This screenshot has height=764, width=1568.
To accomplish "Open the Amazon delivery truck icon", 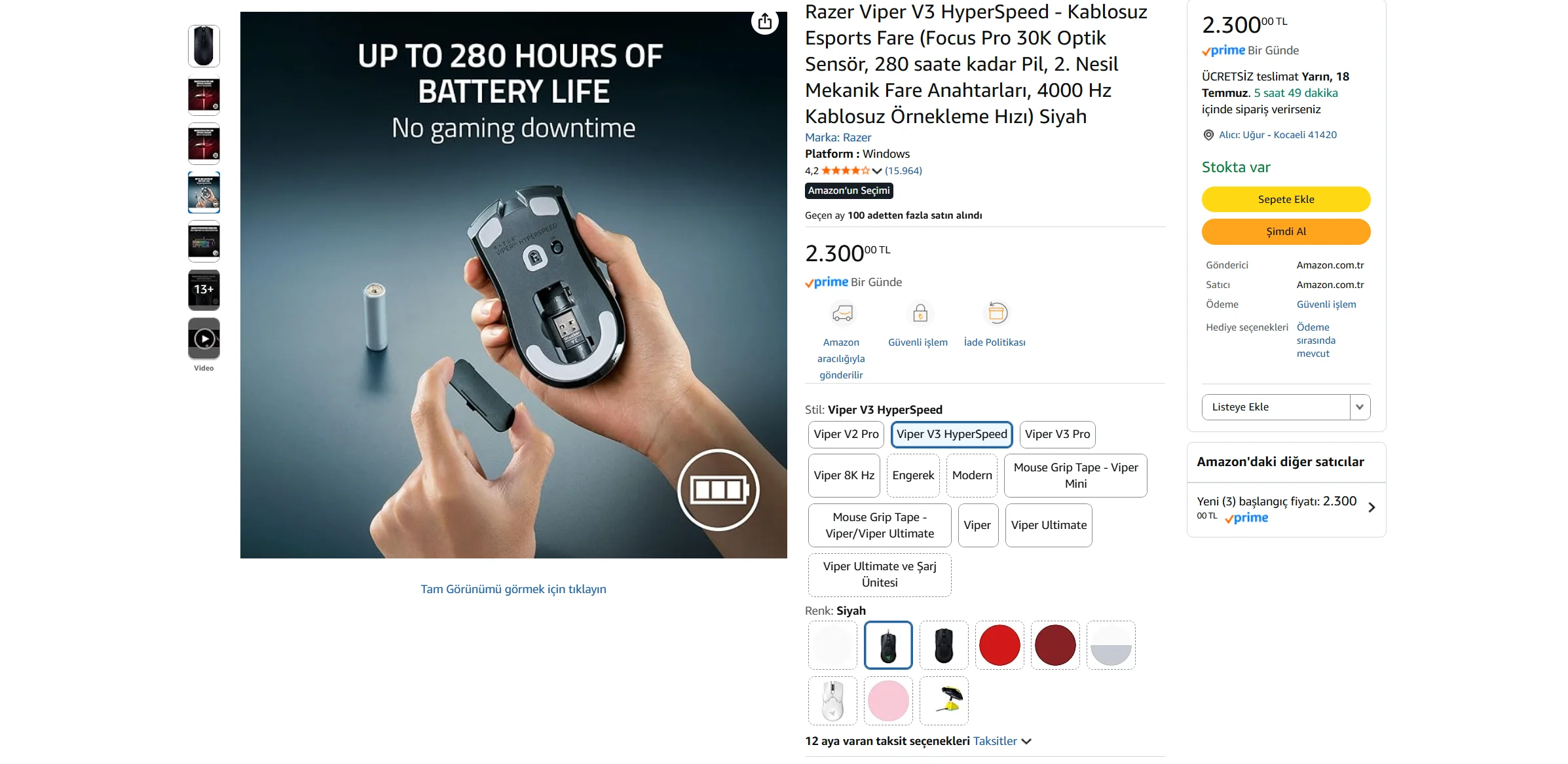I will pyautogui.click(x=842, y=314).
